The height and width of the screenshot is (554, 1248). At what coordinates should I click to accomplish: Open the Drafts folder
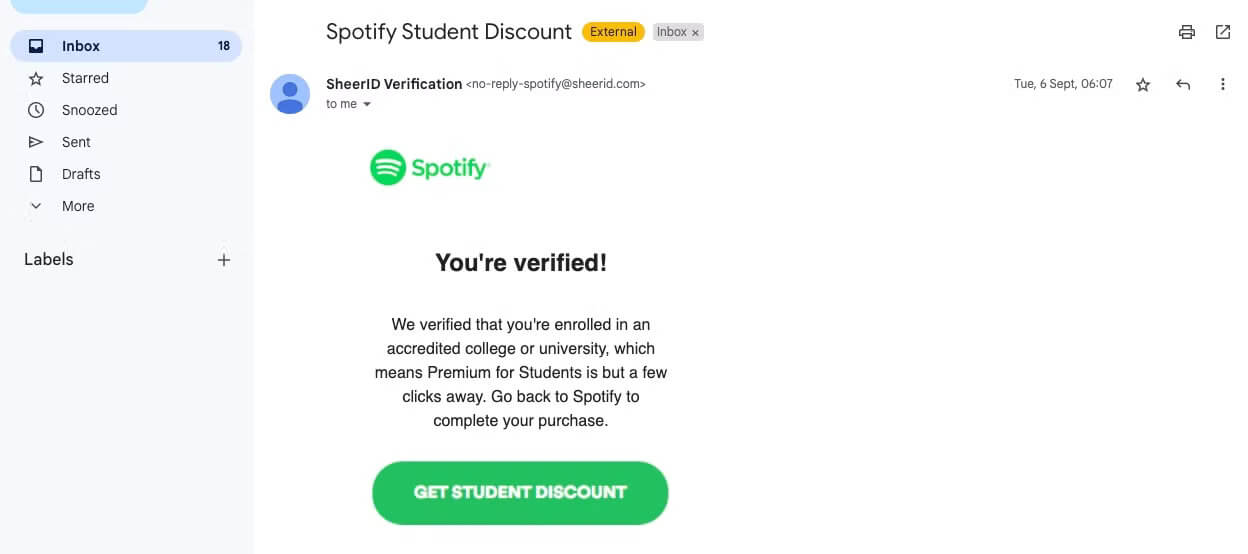[x=81, y=174]
